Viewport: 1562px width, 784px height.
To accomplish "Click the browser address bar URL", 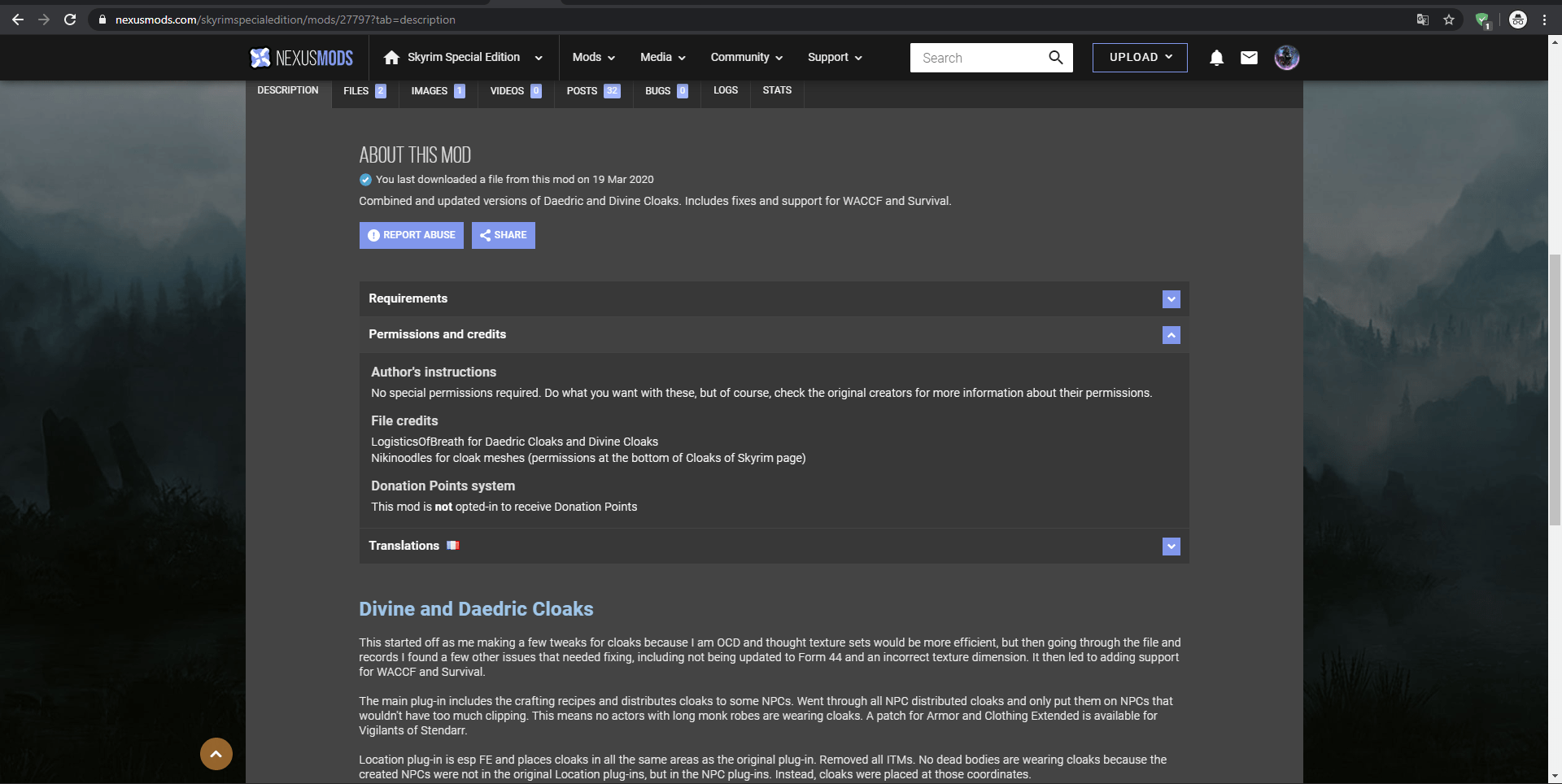I will tap(285, 20).
